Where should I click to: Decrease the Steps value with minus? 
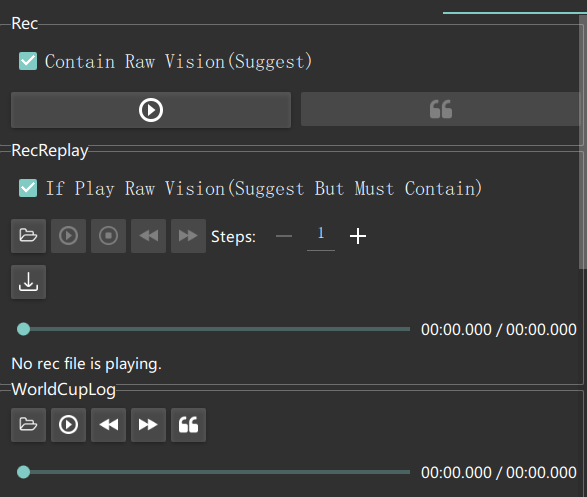pos(284,236)
